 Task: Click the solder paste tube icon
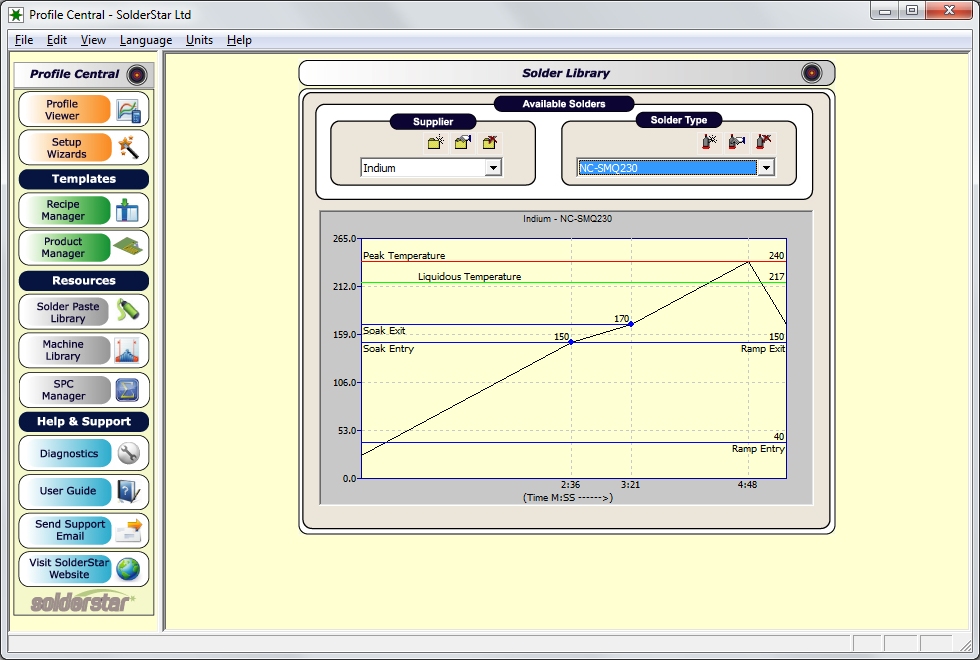coord(128,310)
